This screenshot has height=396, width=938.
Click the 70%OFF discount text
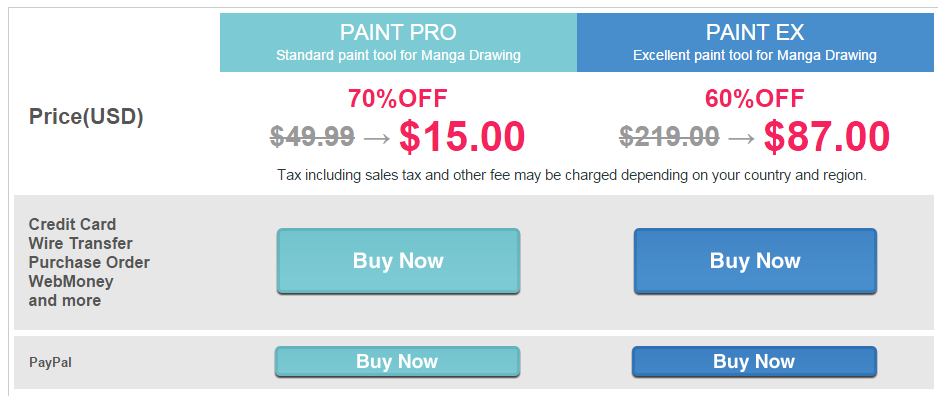pos(398,99)
